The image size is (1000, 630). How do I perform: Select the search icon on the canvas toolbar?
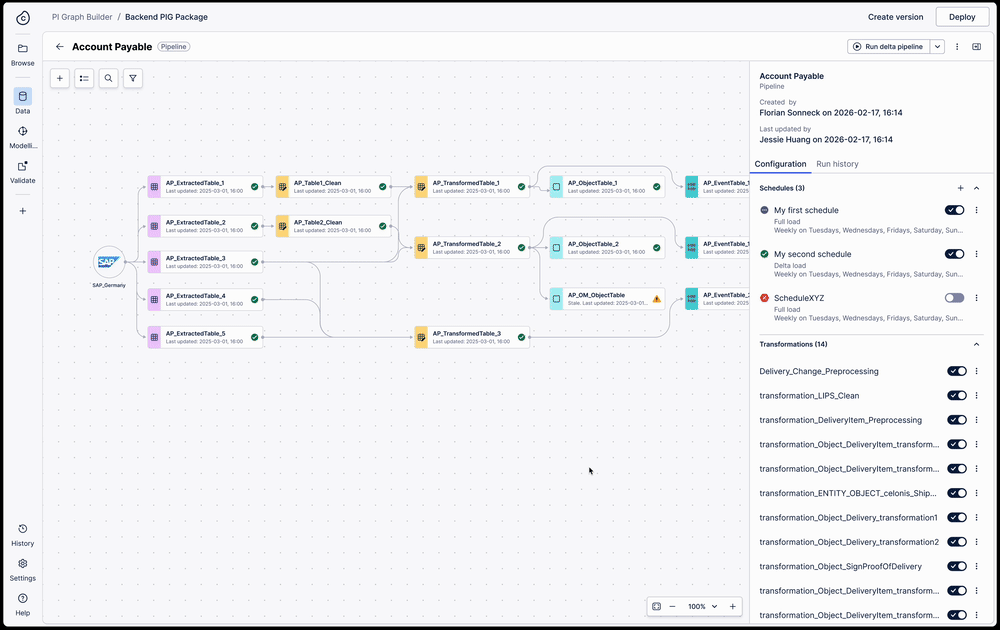pos(109,78)
